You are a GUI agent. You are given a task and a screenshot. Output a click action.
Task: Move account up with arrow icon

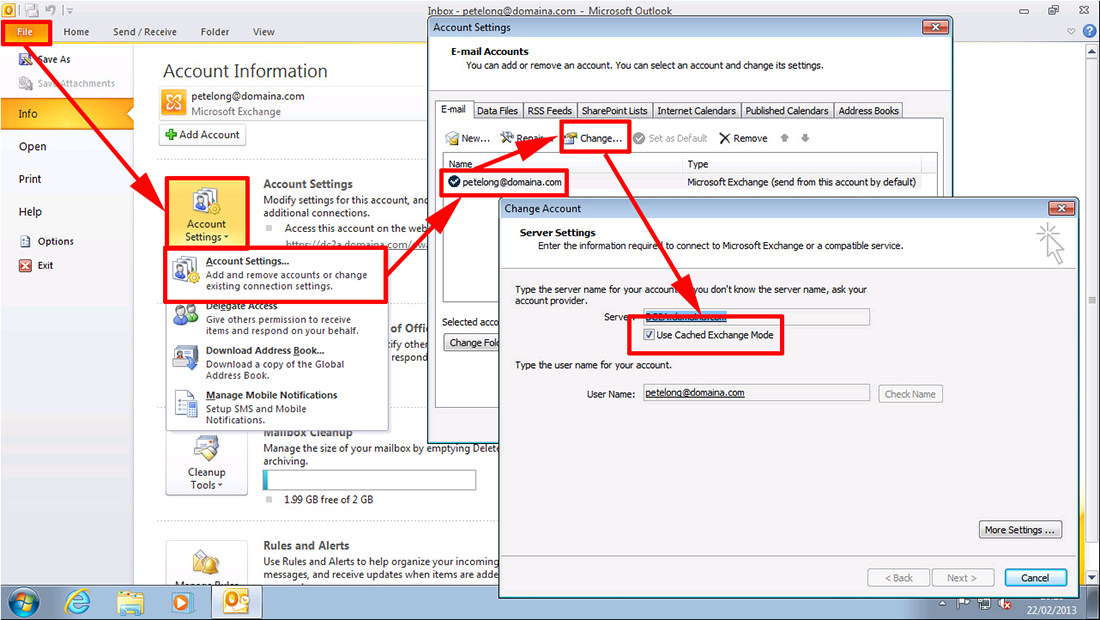tap(784, 138)
